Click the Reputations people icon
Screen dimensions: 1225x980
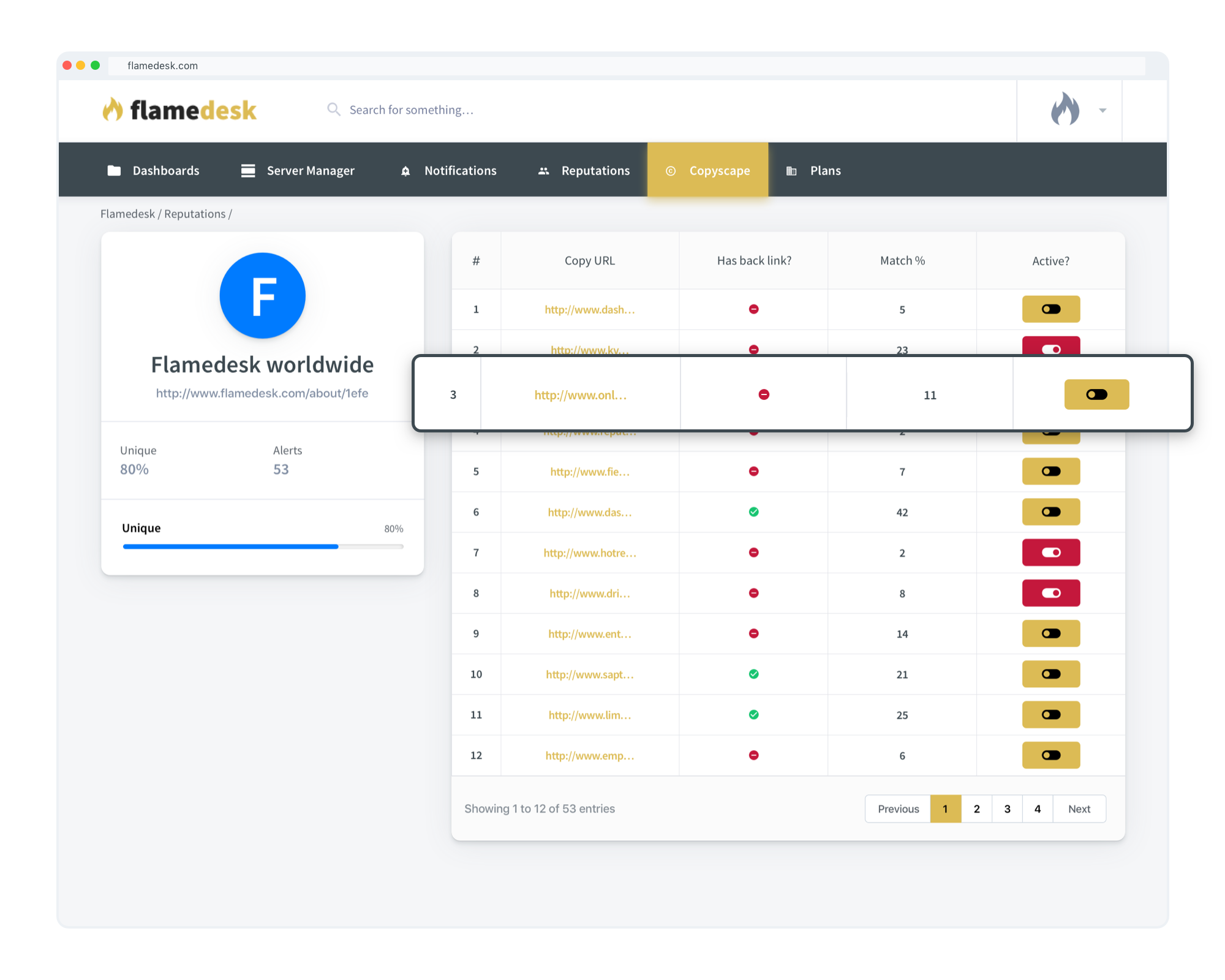(x=543, y=171)
